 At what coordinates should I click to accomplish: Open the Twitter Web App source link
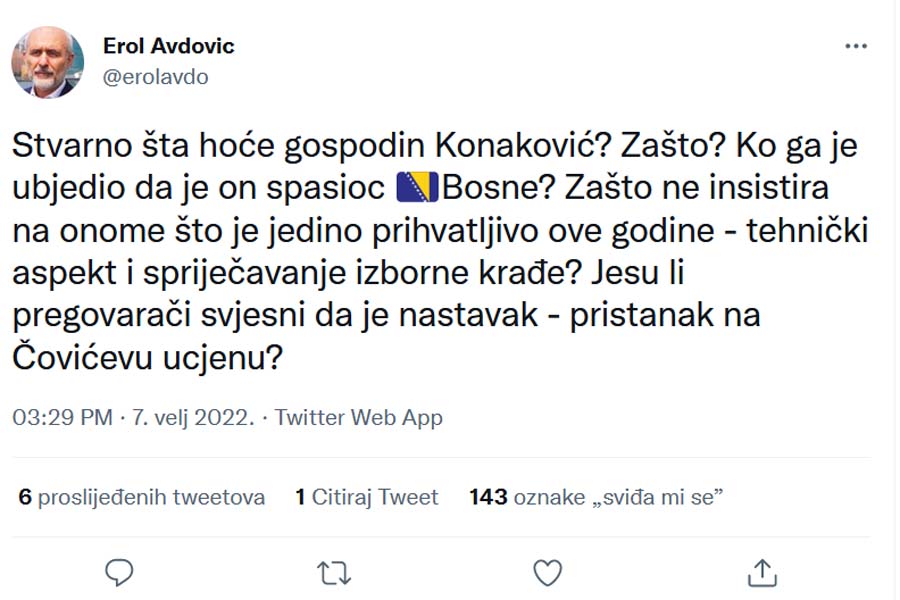click(358, 417)
